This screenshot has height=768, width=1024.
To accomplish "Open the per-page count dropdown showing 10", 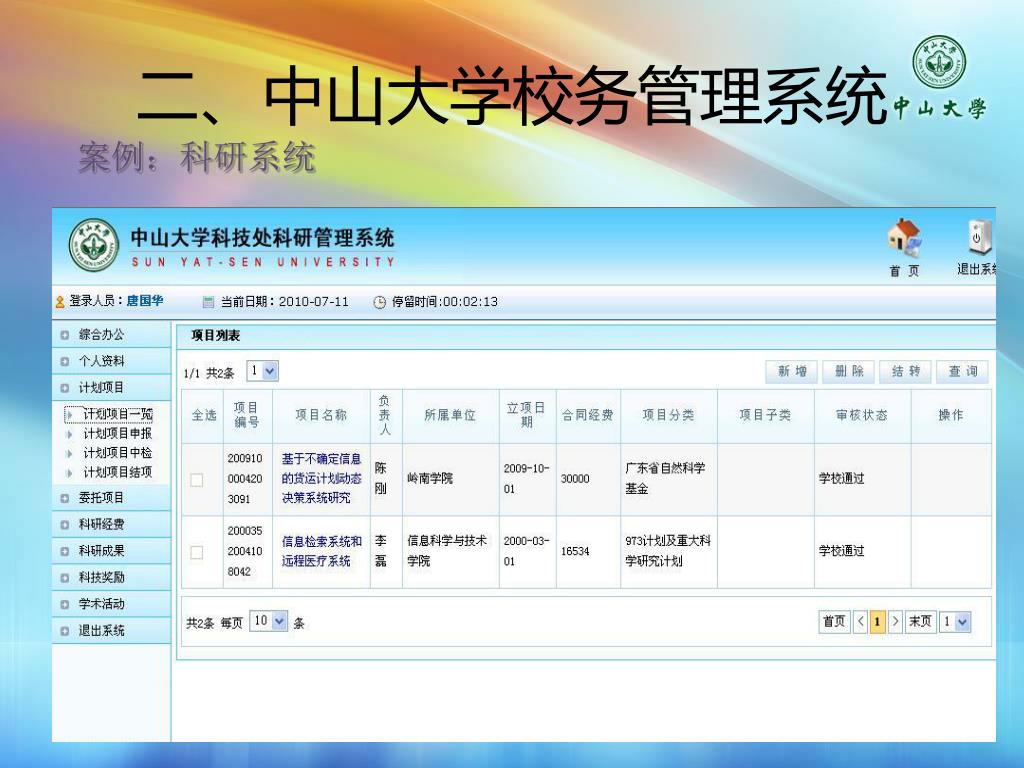I will 268,620.
